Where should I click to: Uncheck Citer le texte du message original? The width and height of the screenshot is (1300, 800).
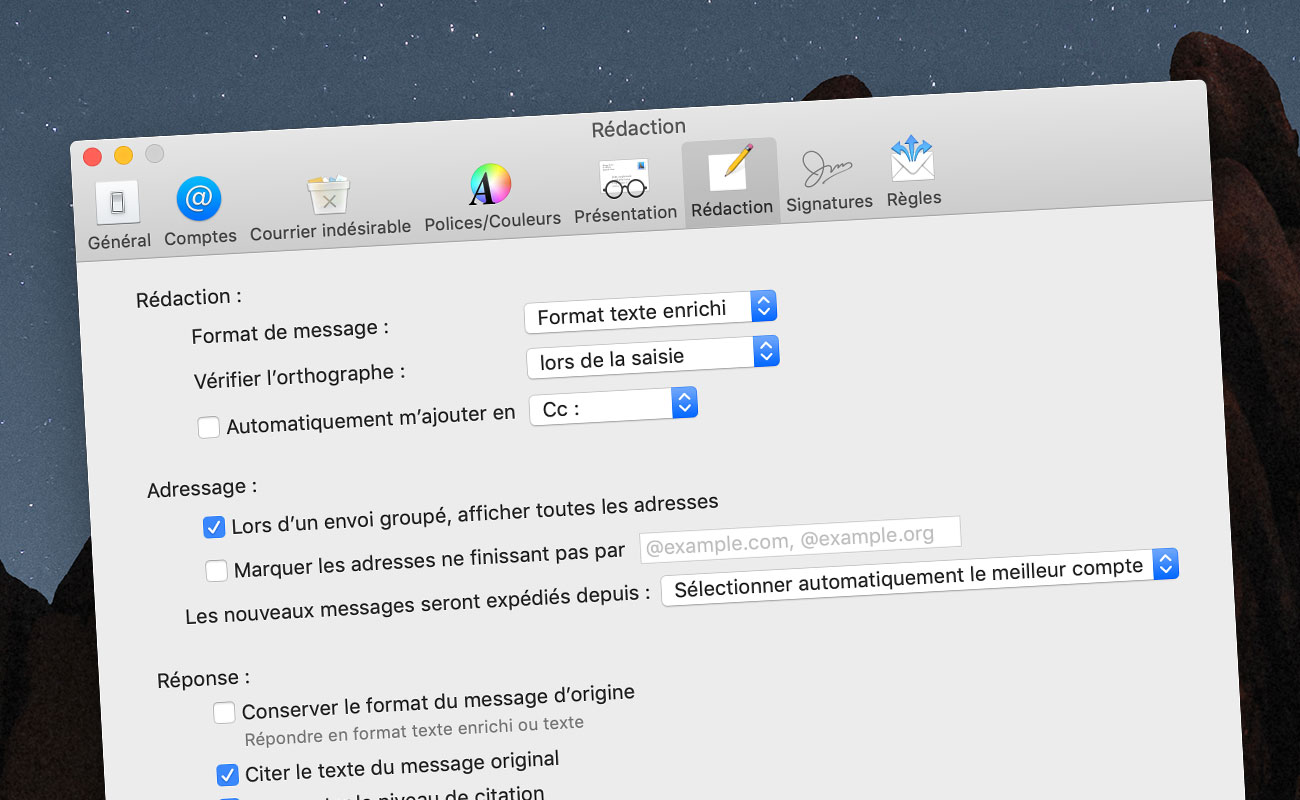click(x=228, y=774)
